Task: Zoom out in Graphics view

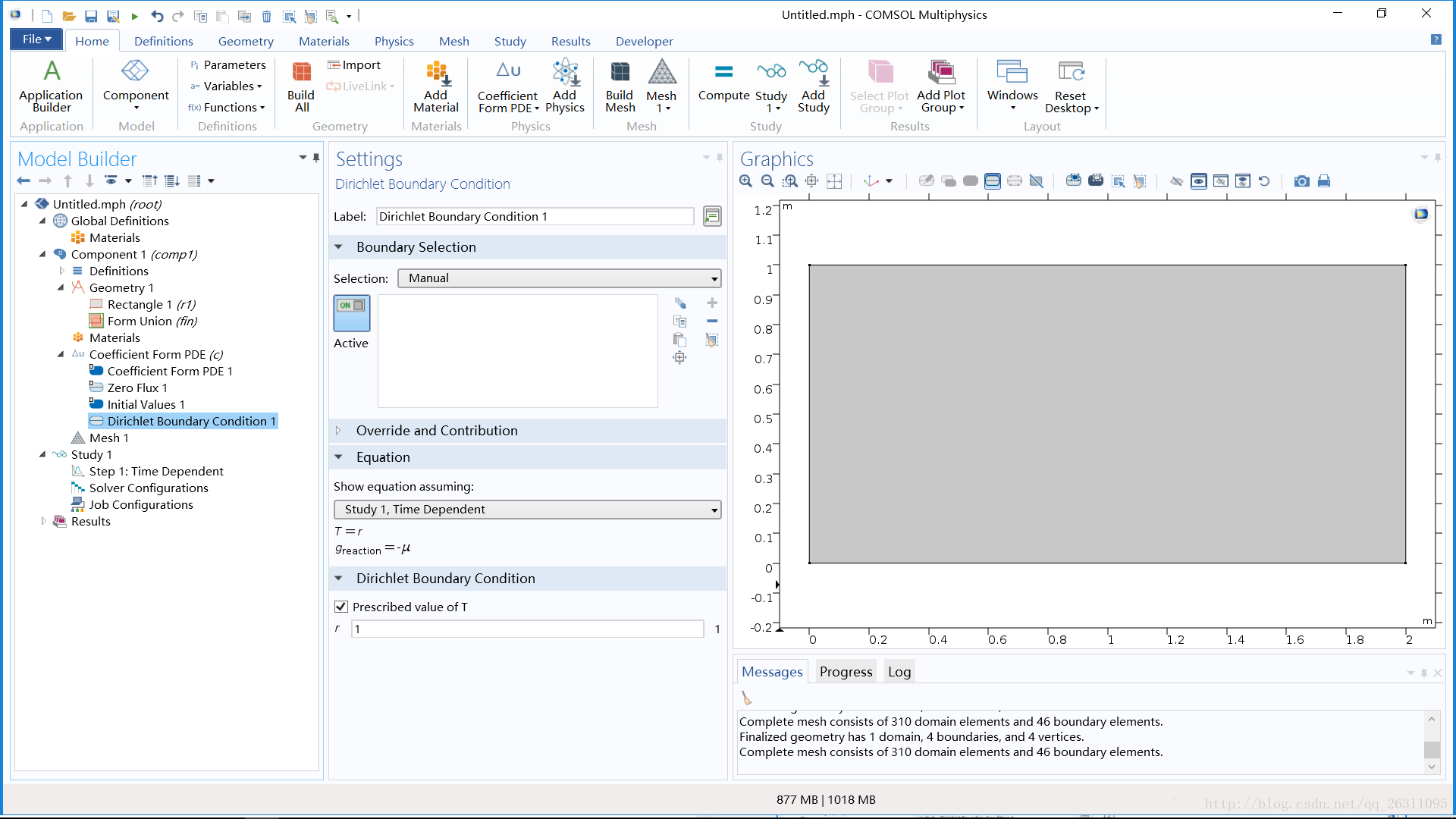Action: click(767, 181)
